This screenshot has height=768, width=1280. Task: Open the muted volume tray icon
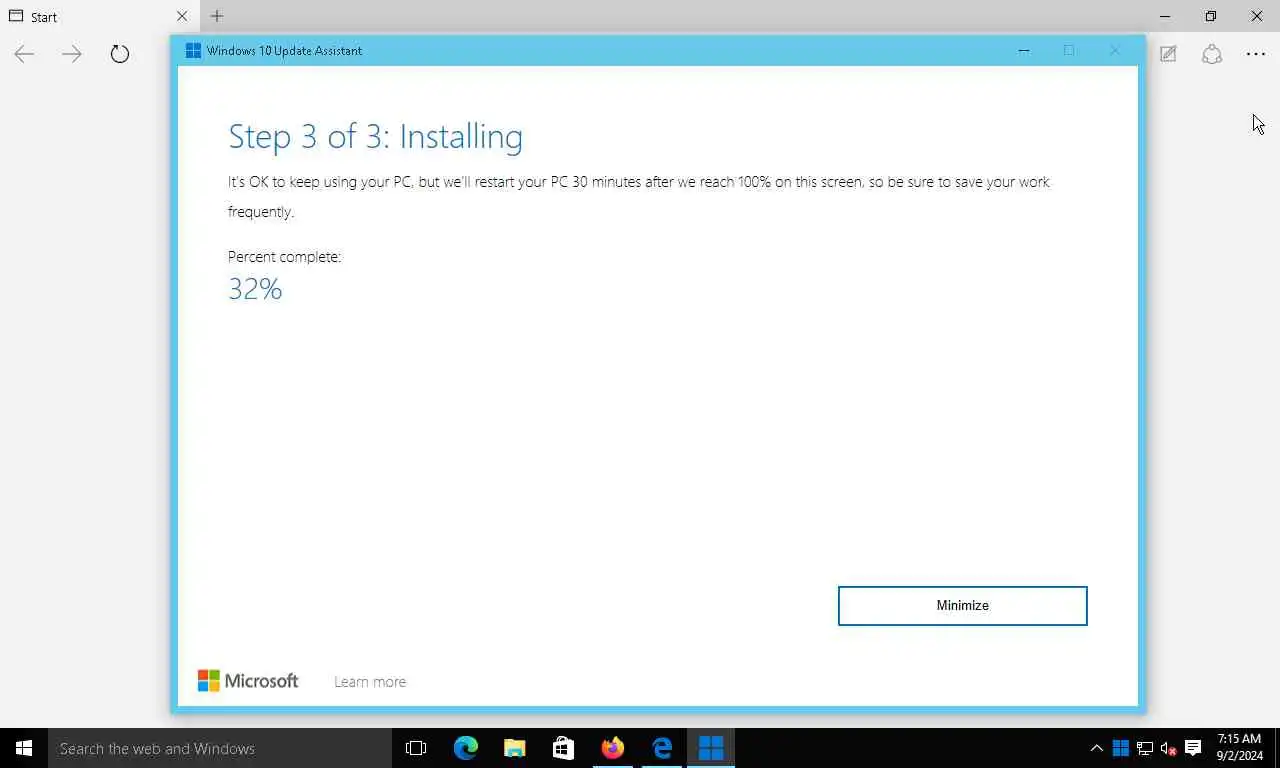click(x=1168, y=748)
